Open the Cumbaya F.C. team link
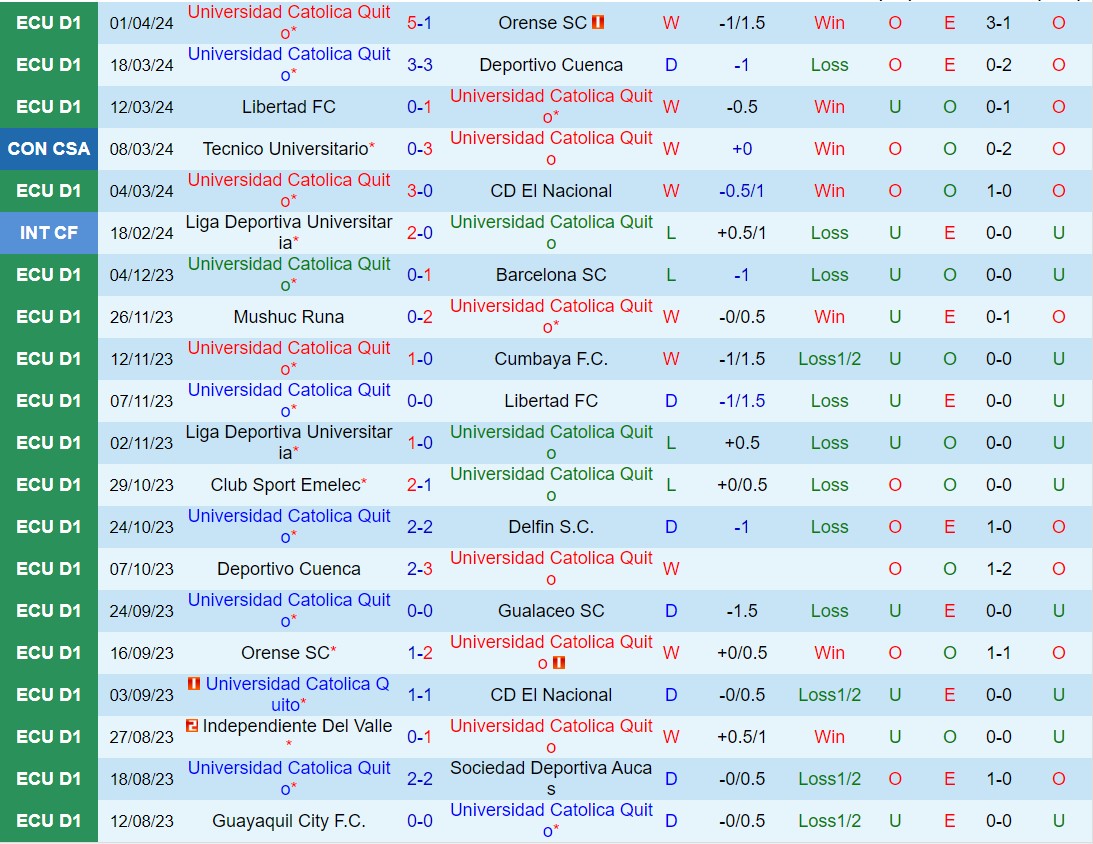The image size is (1093, 844). (x=551, y=359)
